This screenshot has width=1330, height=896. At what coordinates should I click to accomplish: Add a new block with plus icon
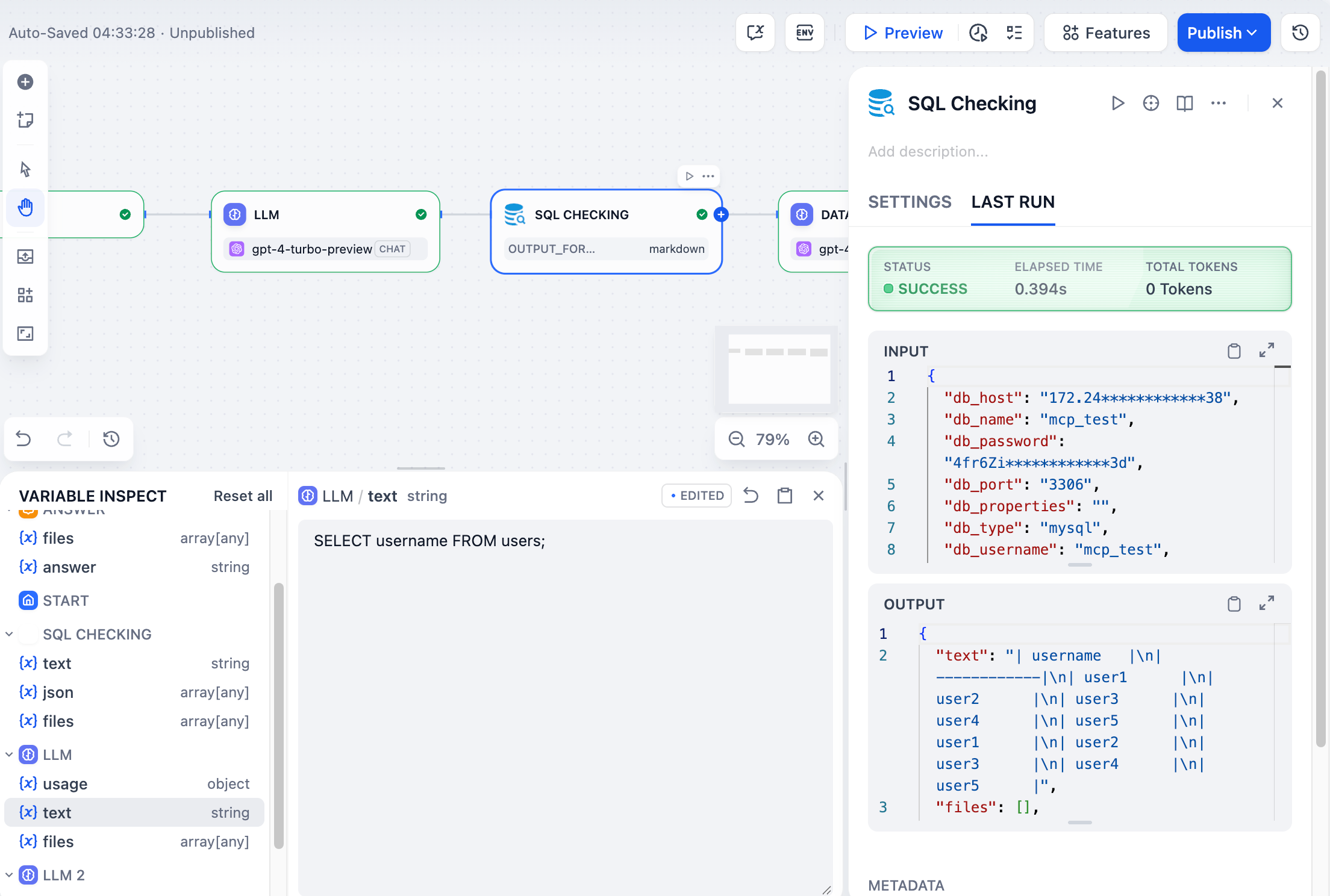(25, 82)
